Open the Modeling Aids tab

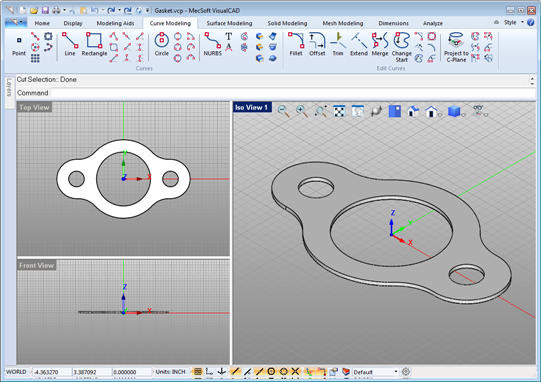[115, 23]
